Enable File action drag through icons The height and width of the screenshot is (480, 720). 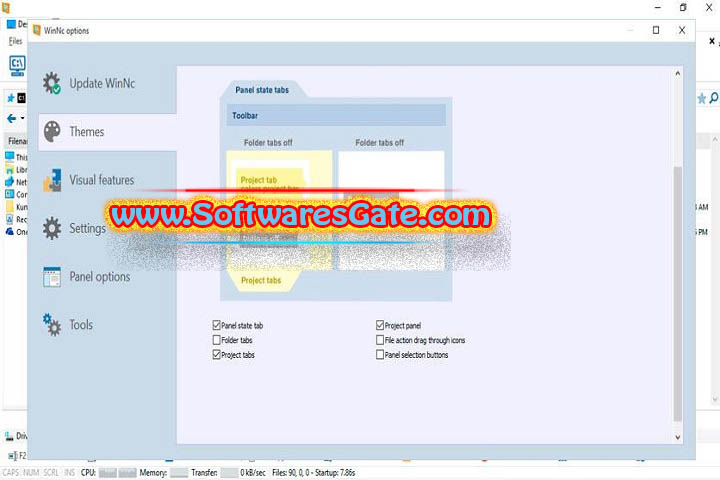coord(380,340)
